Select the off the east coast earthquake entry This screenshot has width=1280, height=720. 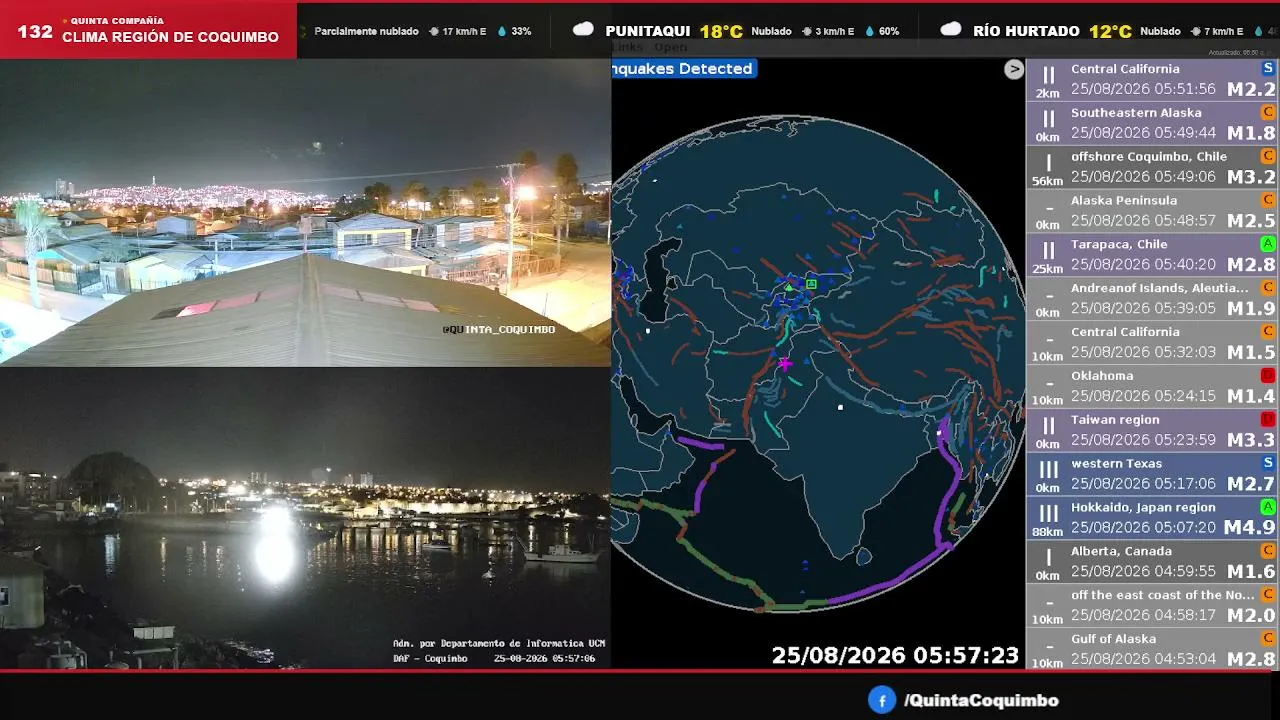point(1153,606)
